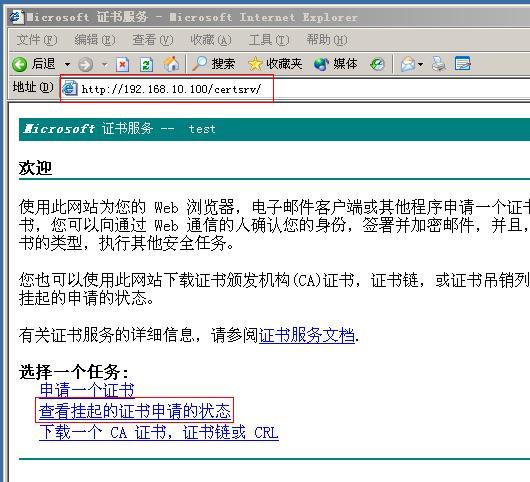The height and width of the screenshot is (482, 530).
Task: Open the 证书服务文档 documentation link
Action: click(x=307, y=335)
